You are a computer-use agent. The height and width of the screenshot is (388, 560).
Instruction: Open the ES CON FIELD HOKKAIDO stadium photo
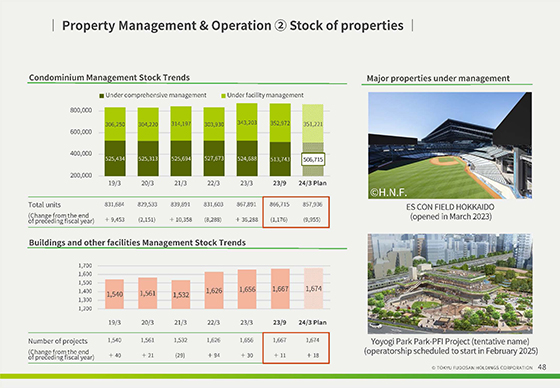coord(450,145)
